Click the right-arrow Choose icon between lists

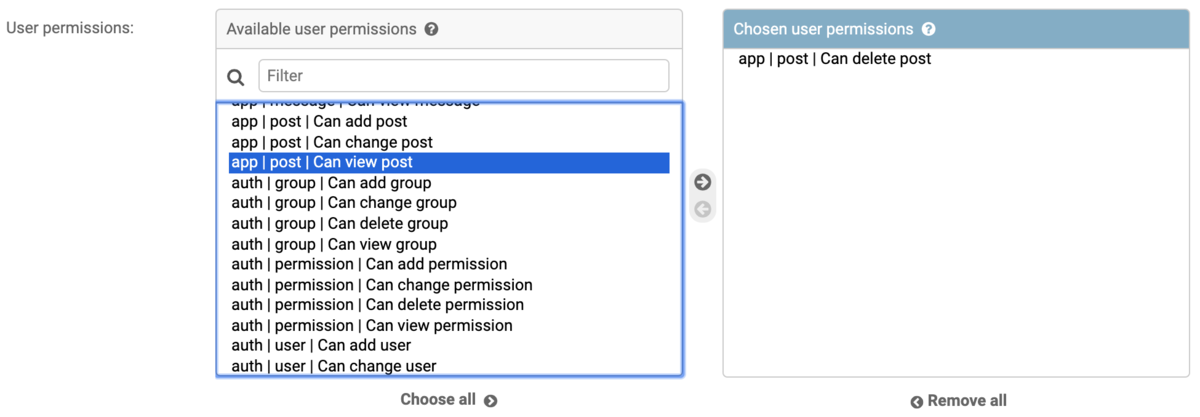click(x=703, y=182)
